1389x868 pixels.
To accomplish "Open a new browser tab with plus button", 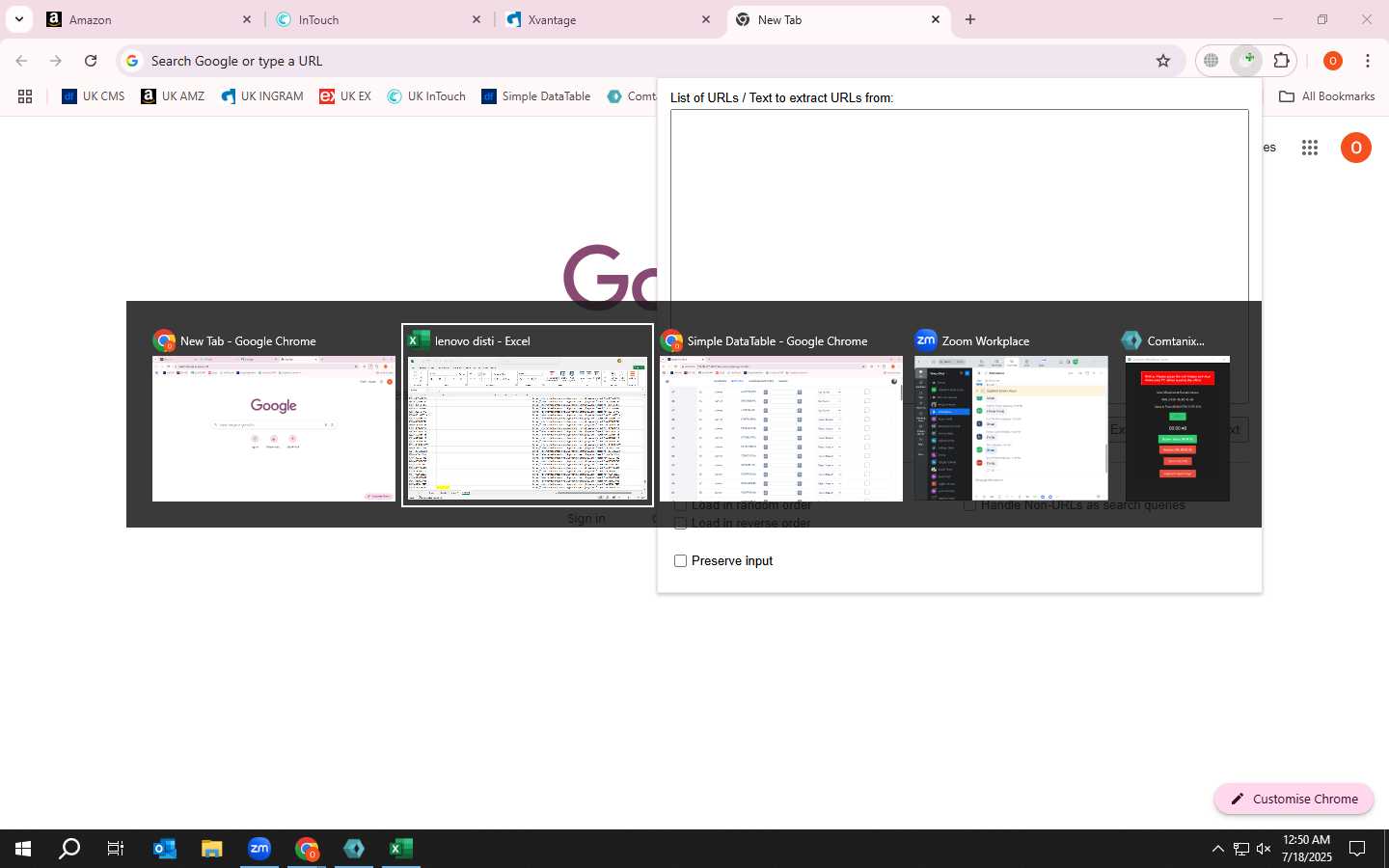I will [x=970, y=19].
